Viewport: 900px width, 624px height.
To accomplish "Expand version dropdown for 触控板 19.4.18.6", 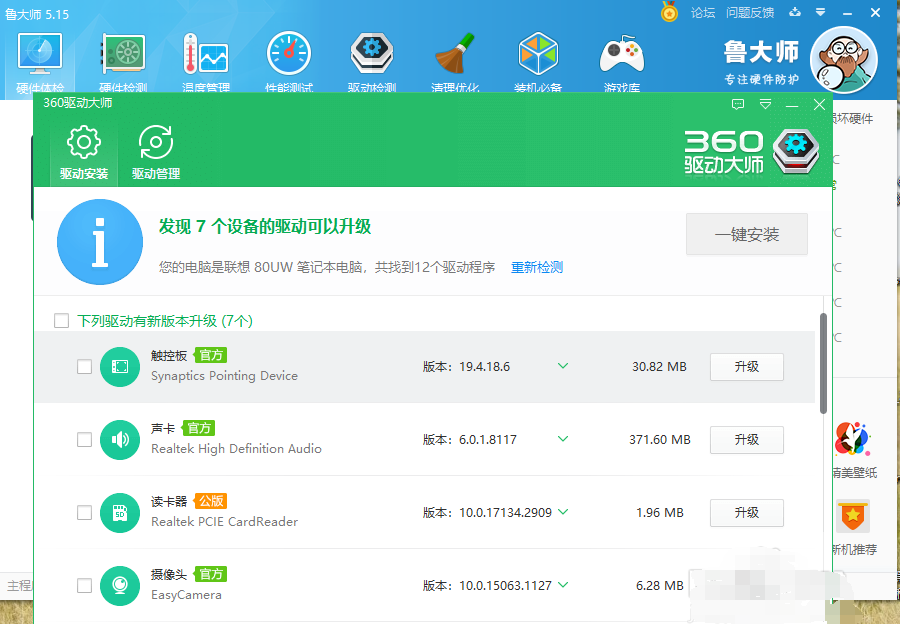I will [x=563, y=366].
